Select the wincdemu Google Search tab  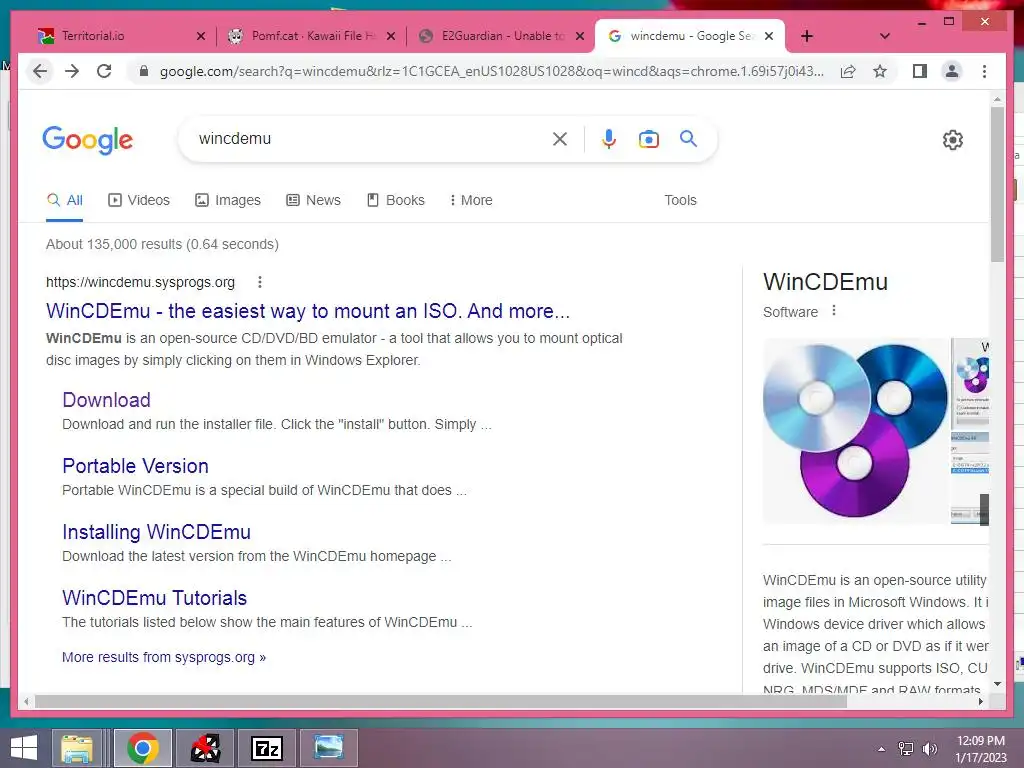[x=690, y=36]
